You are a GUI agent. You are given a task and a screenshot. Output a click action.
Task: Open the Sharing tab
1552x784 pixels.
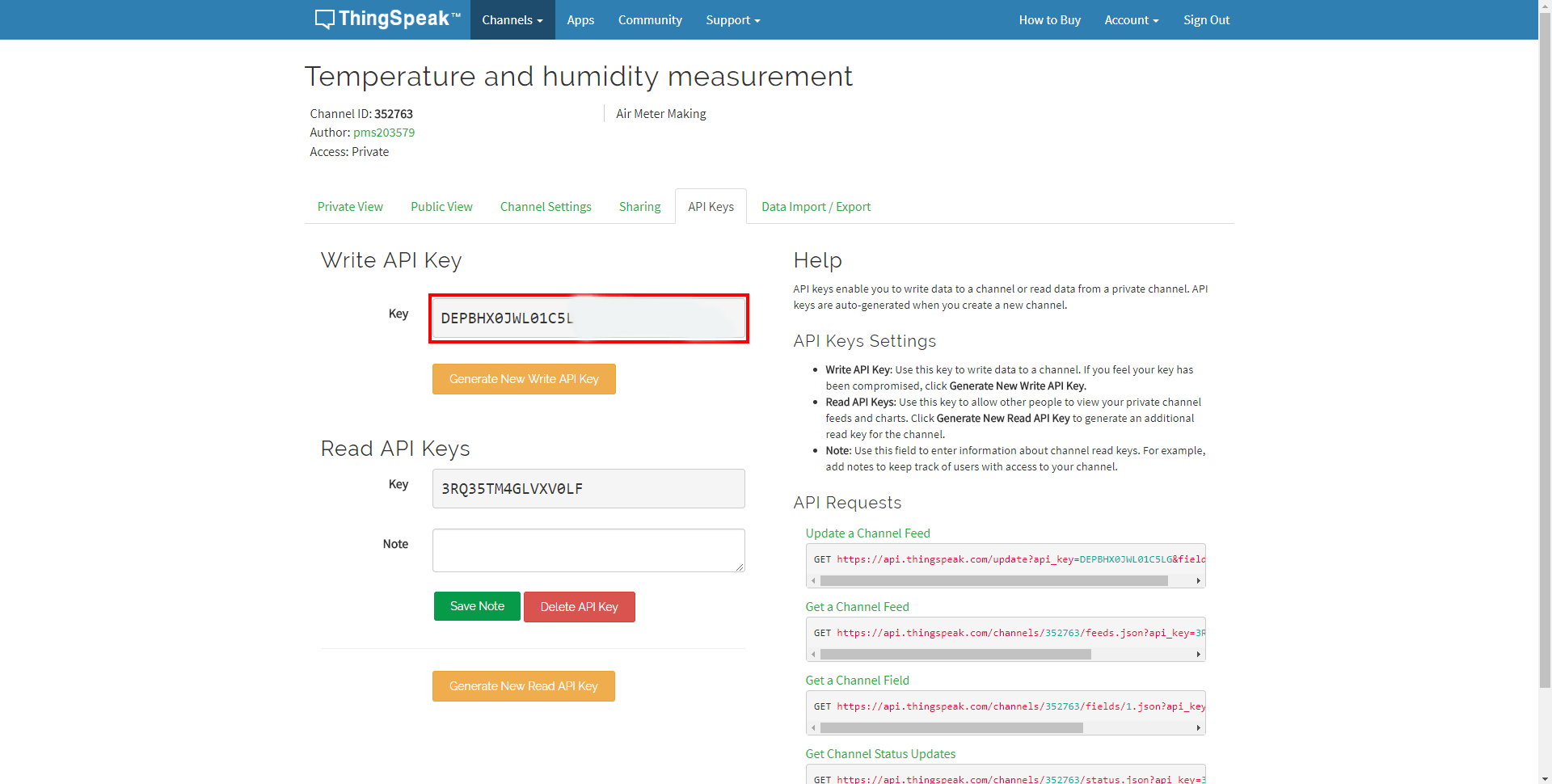[639, 207]
